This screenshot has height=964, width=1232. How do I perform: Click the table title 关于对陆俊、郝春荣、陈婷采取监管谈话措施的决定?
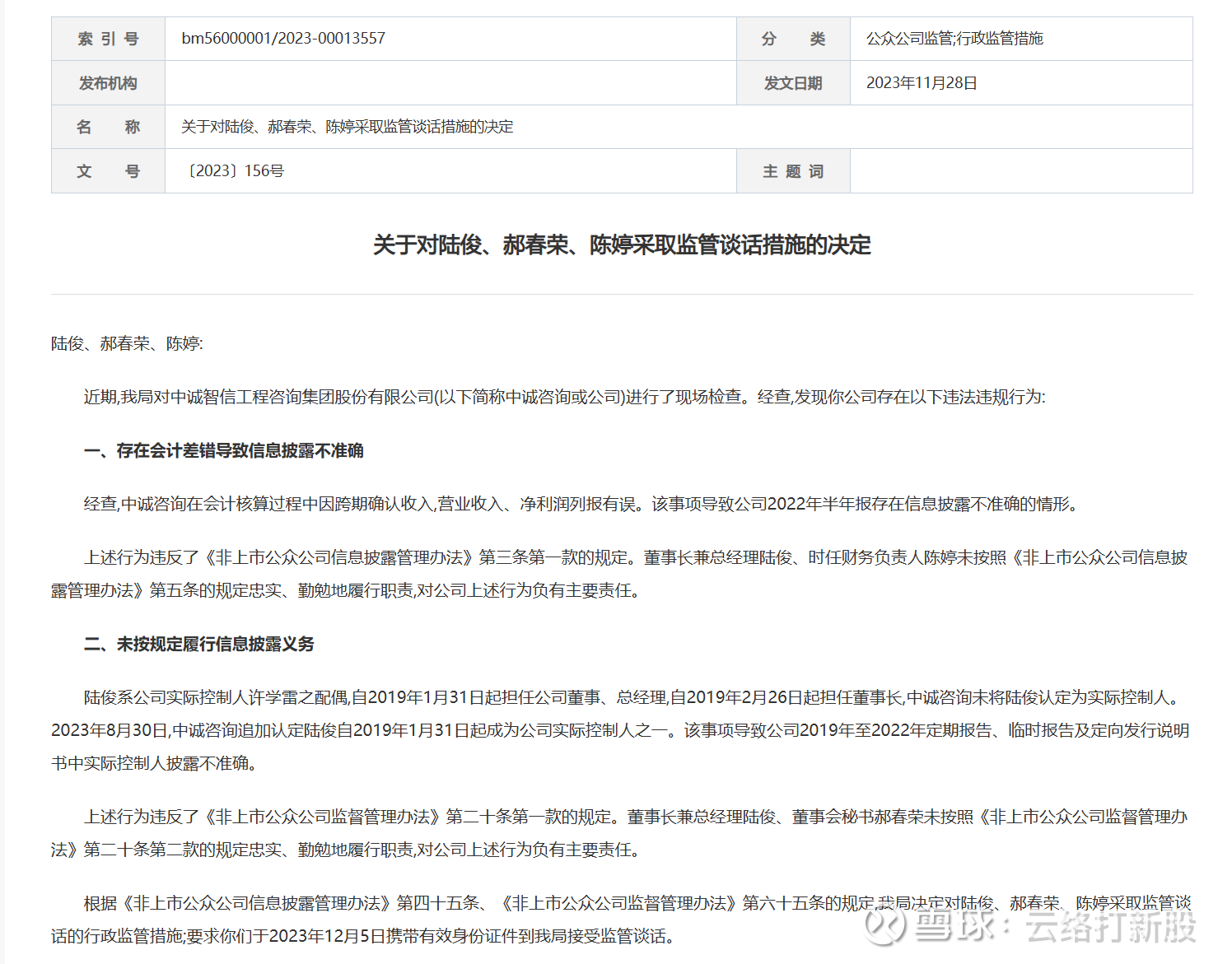[x=347, y=127]
